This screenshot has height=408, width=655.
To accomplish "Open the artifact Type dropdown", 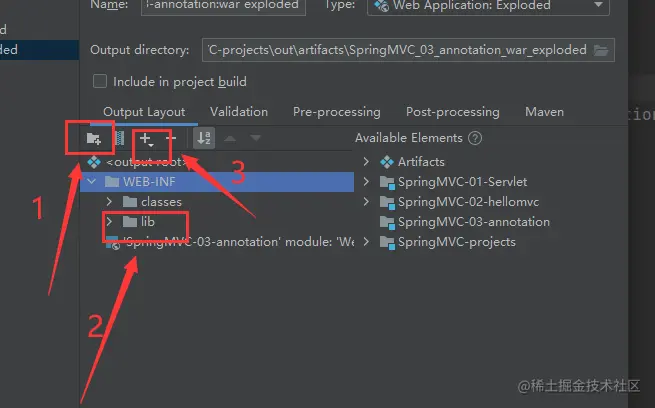I will (x=488, y=5).
